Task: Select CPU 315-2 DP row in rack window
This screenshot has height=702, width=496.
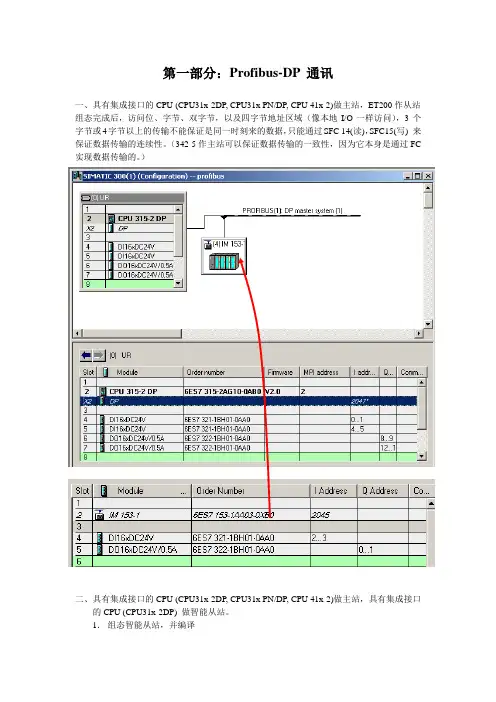Action: [x=128, y=218]
